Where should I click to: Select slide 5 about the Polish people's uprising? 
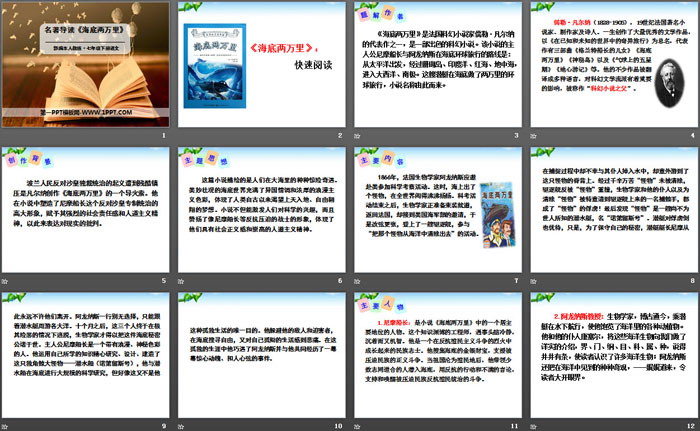[x=86, y=210]
